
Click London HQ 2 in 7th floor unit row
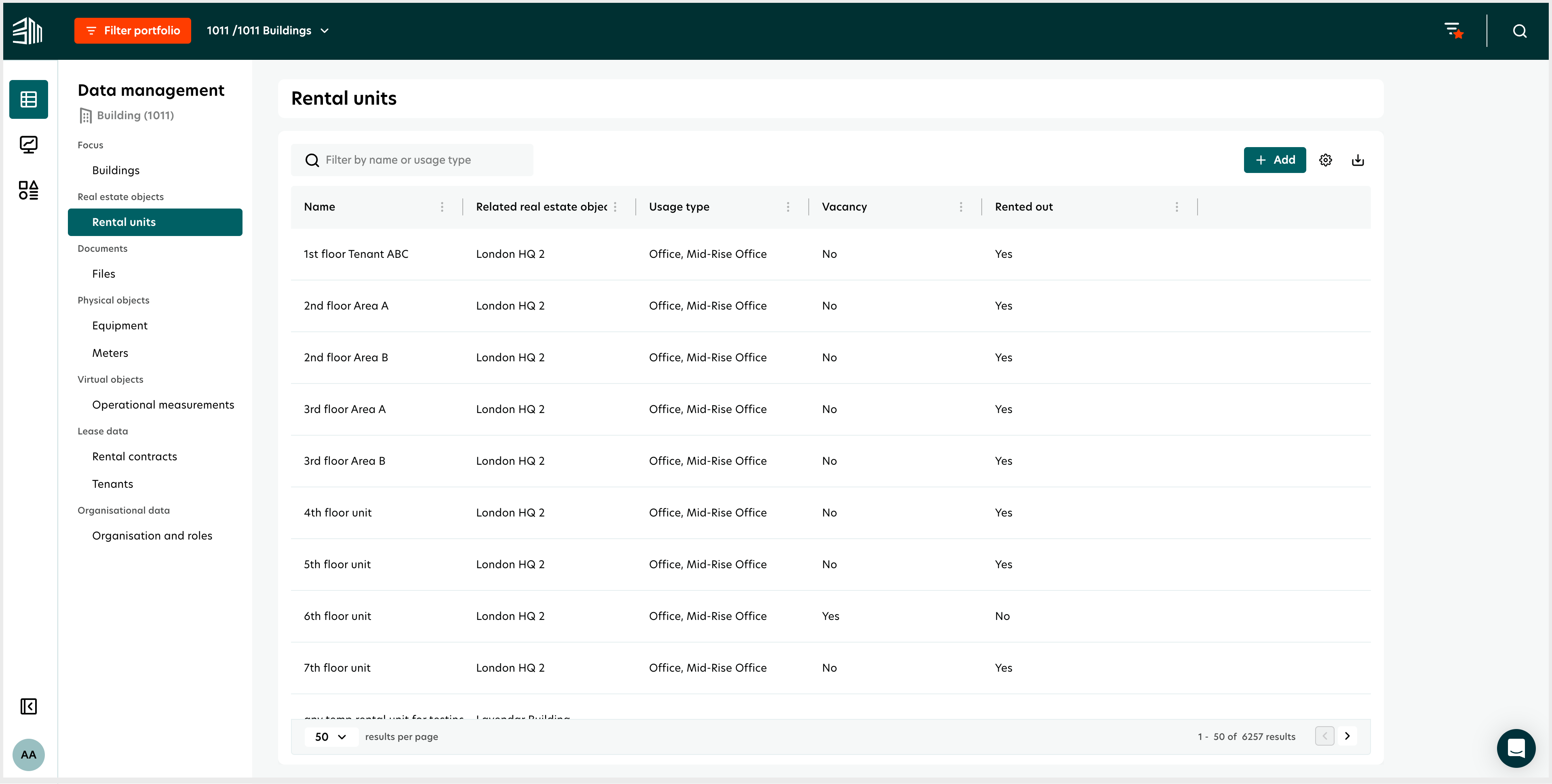[x=510, y=668]
